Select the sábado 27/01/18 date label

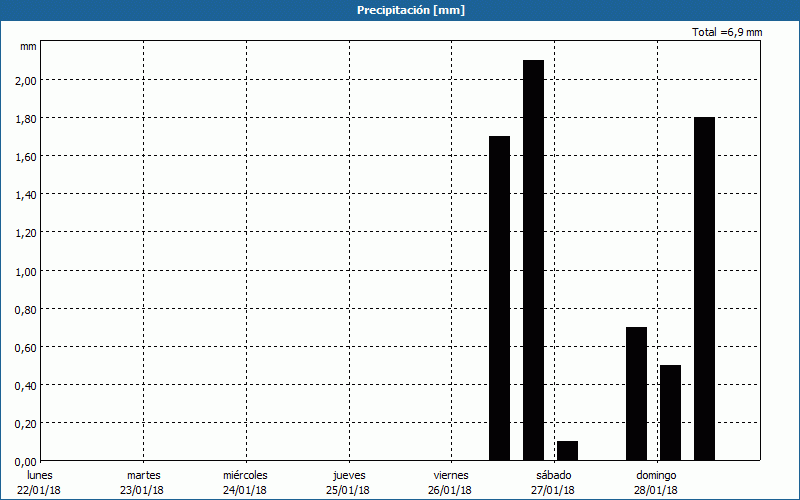(x=553, y=482)
